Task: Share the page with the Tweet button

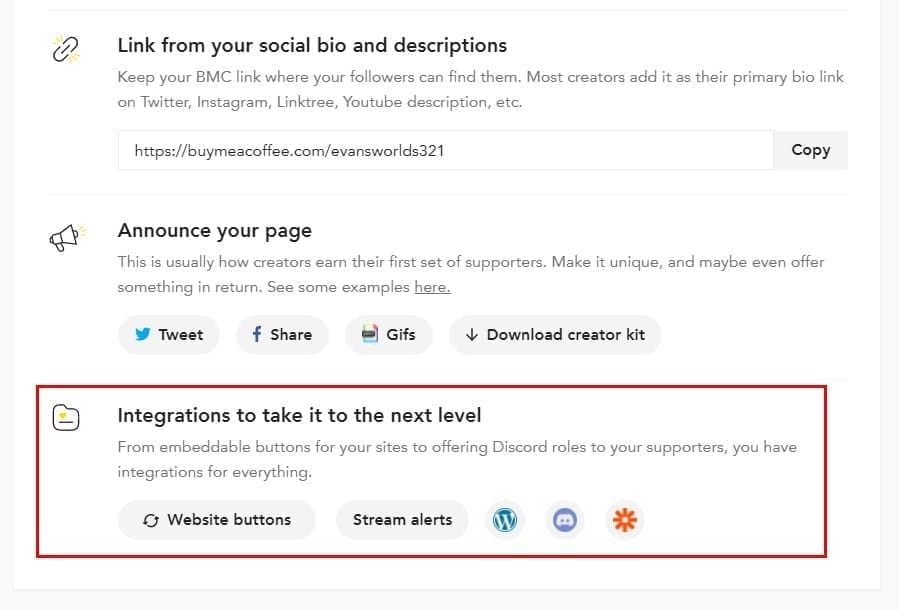Action: click(x=169, y=335)
